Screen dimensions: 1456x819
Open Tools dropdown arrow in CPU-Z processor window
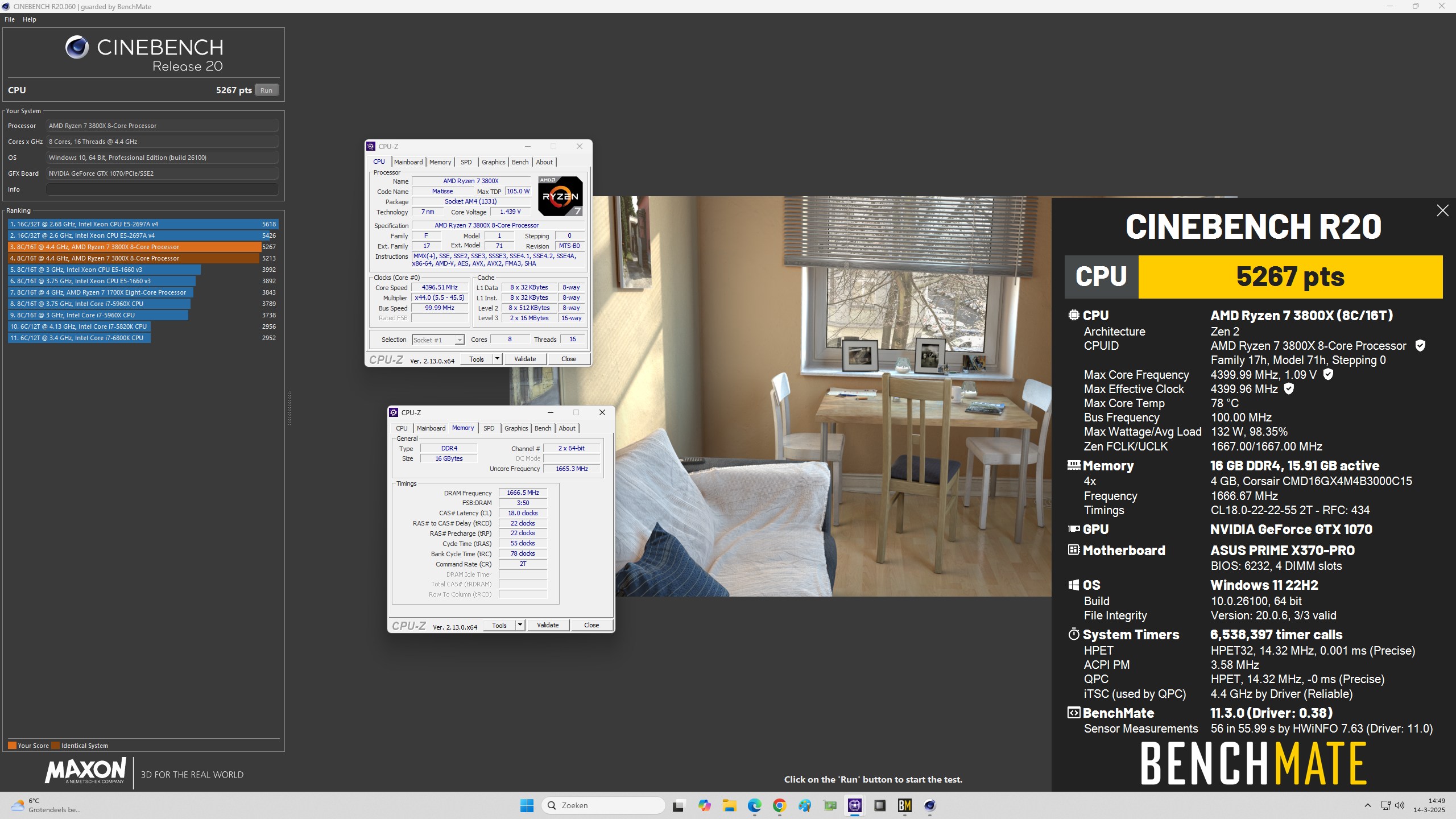click(497, 359)
